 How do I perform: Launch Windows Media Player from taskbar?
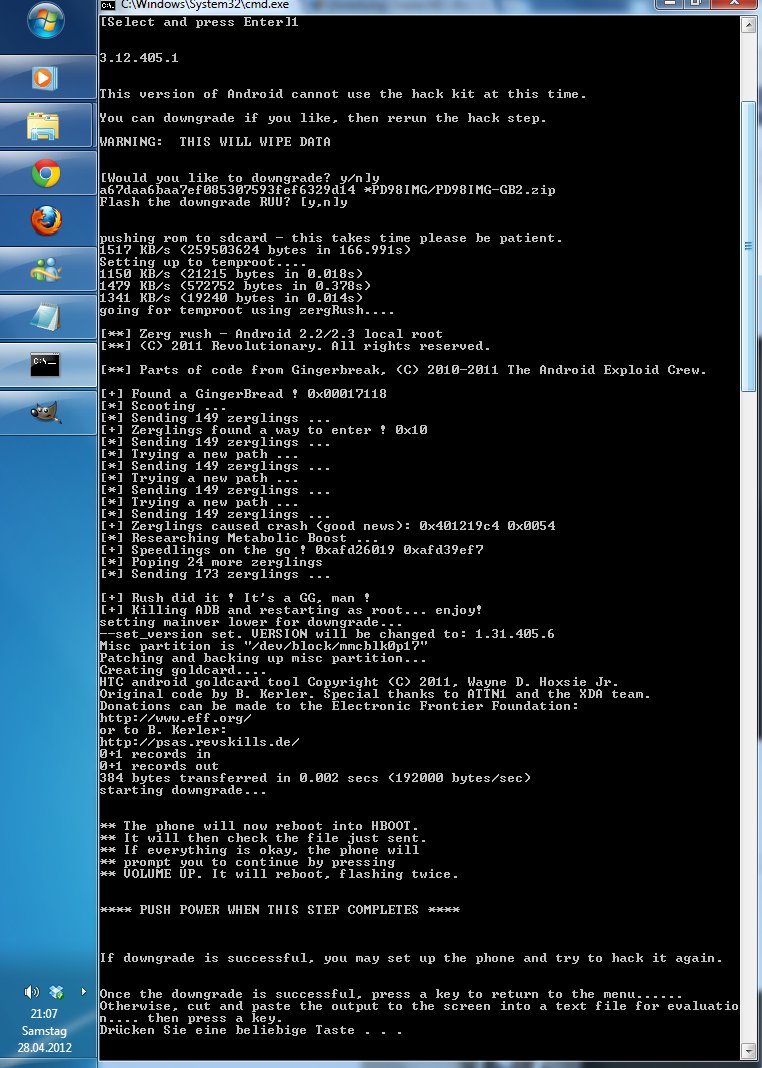point(45,78)
